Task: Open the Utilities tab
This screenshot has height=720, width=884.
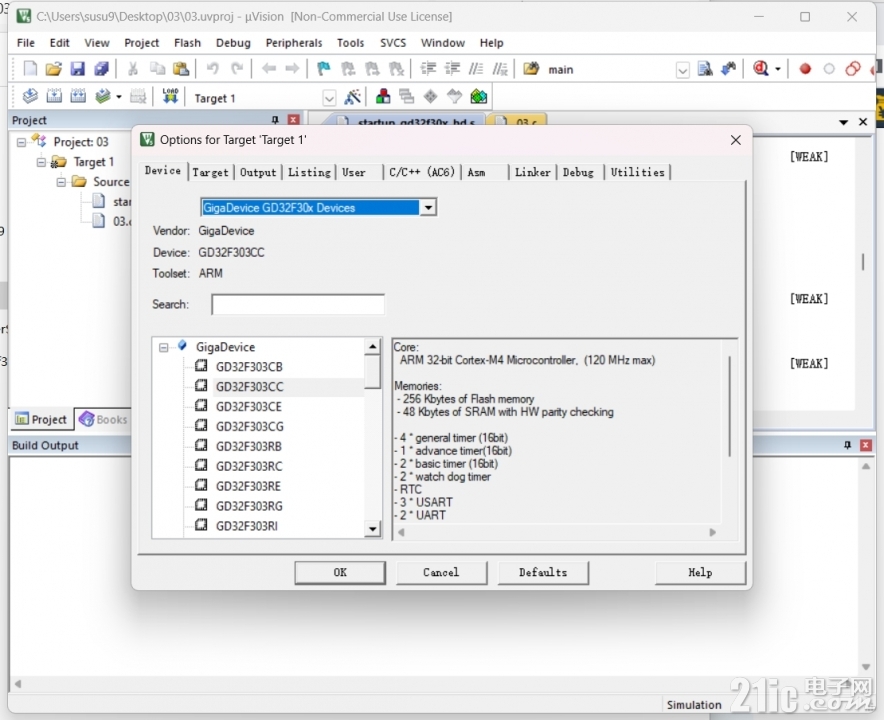Action: click(x=638, y=173)
